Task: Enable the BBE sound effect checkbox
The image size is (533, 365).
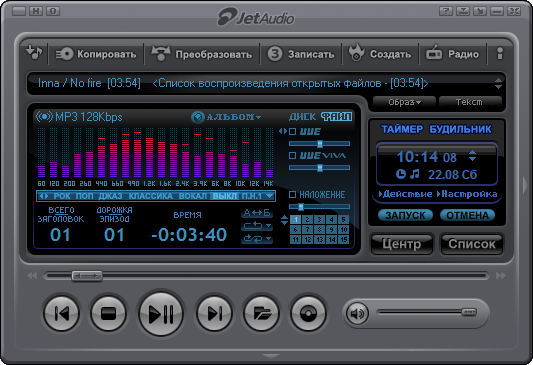Action: (292, 132)
